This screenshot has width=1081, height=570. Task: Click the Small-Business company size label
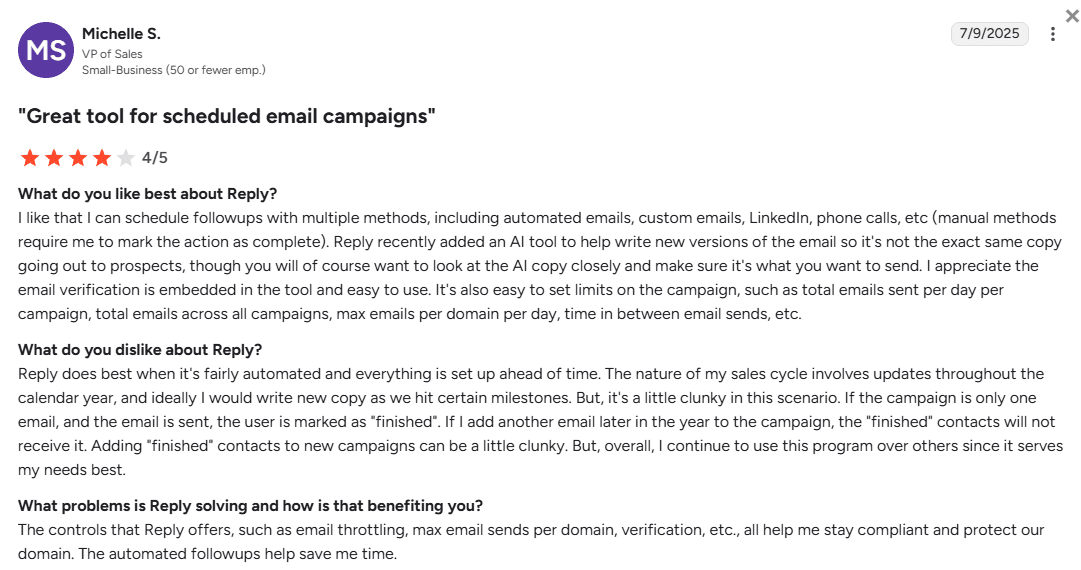coord(173,70)
